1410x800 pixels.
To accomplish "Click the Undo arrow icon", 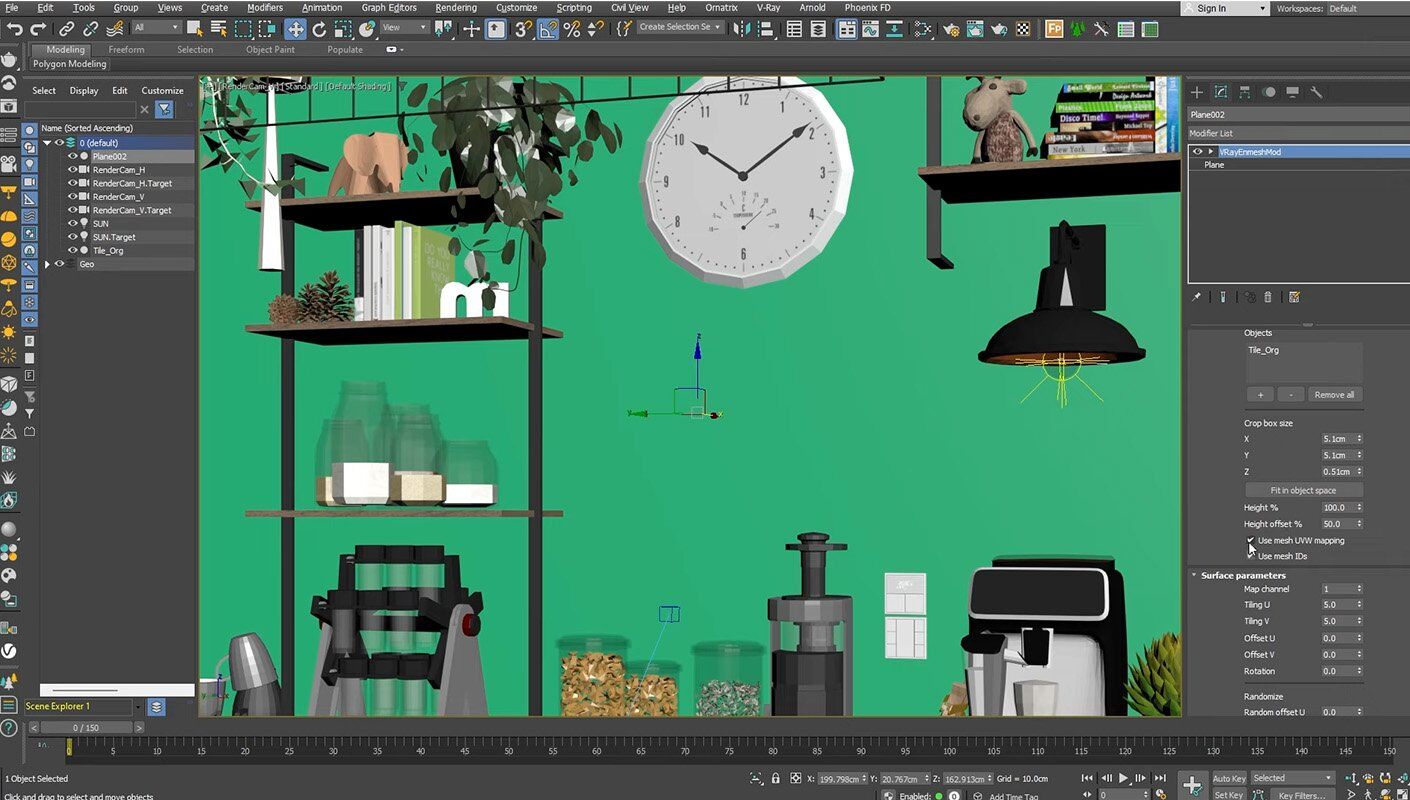I will point(14,29).
